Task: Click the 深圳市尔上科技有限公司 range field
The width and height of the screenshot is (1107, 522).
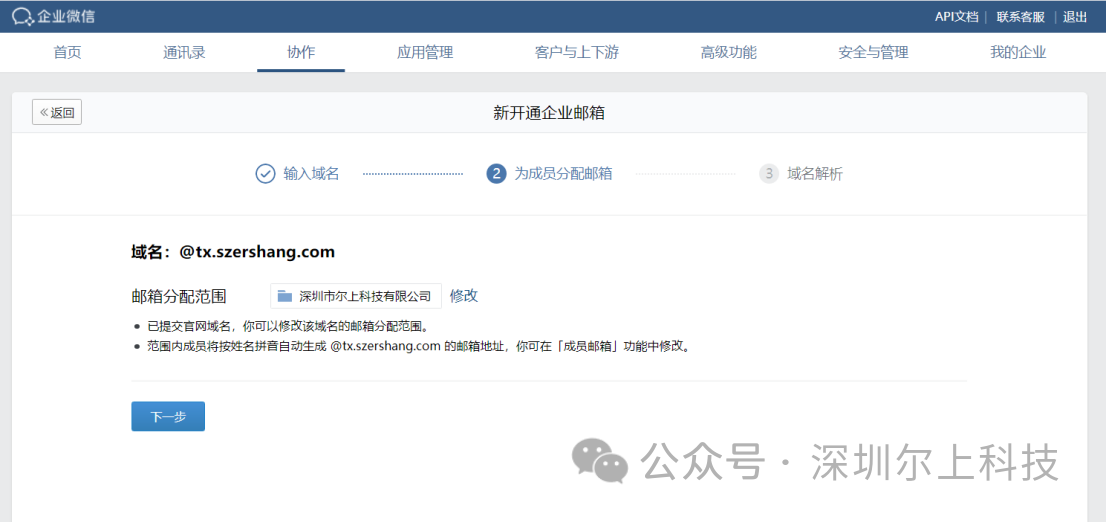Action: pos(365,296)
